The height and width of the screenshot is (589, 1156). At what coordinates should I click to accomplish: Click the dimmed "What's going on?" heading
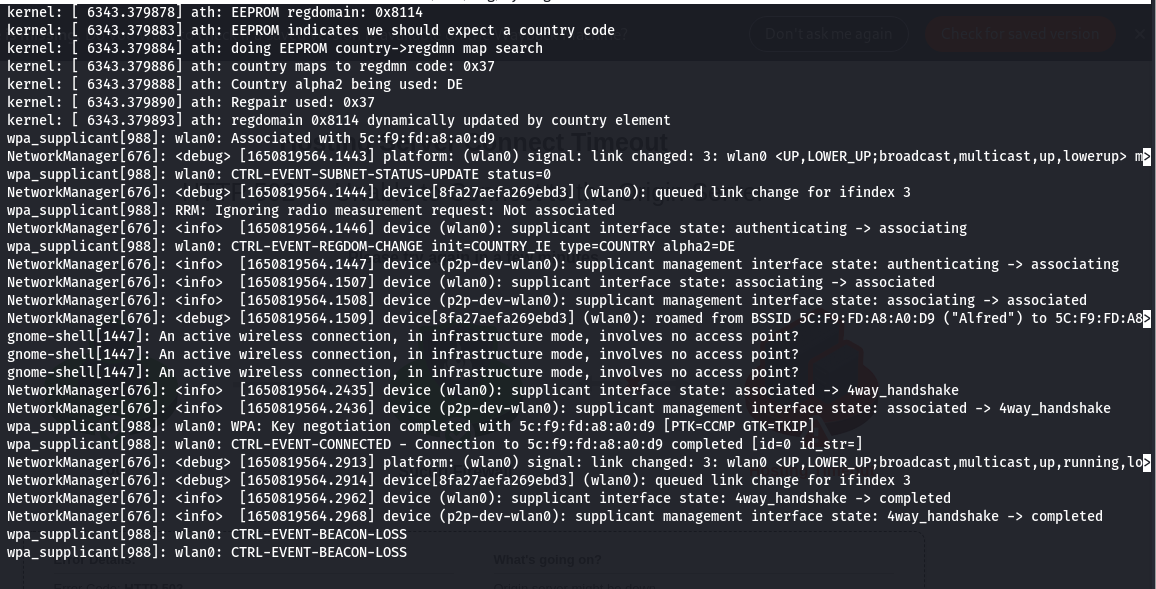click(x=547, y=560)
